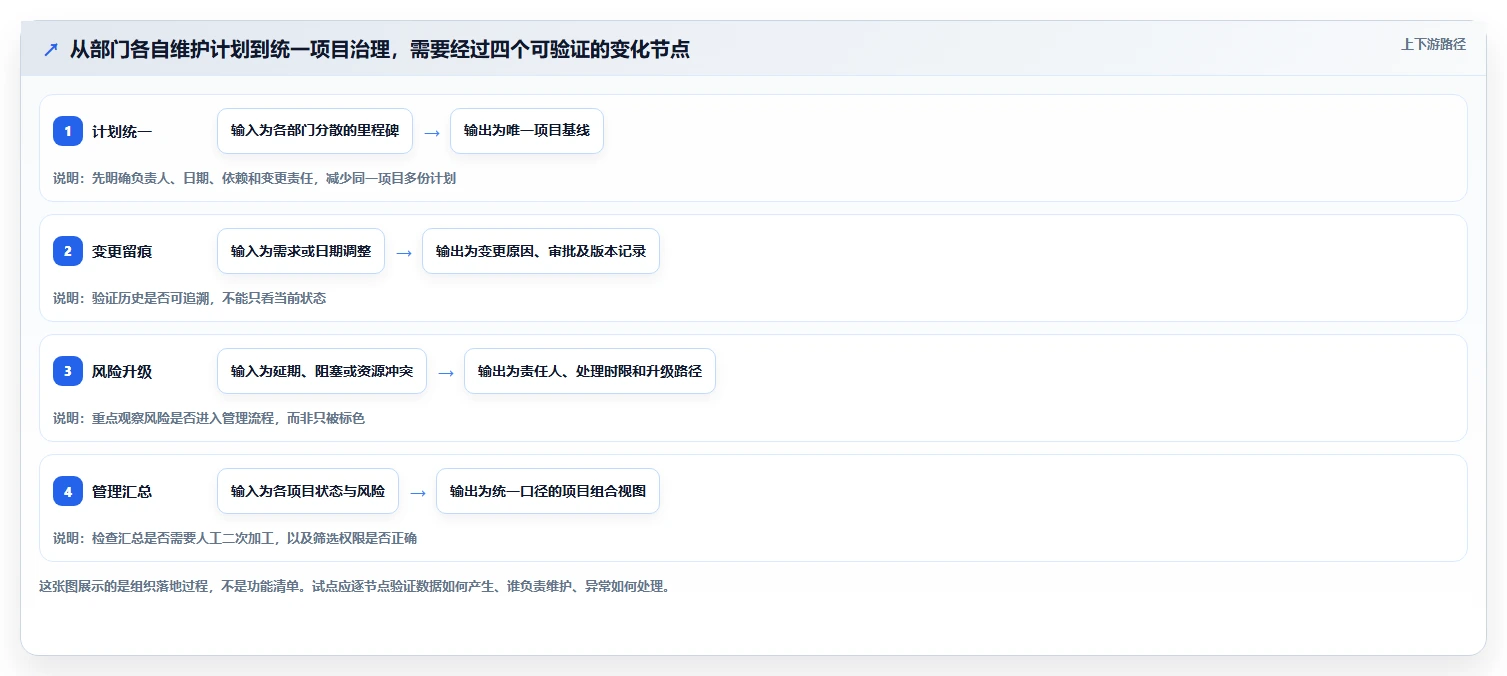1507x676 pixels.
Task: Click the box 输入为各项目状态与风险
Action: 308,491
